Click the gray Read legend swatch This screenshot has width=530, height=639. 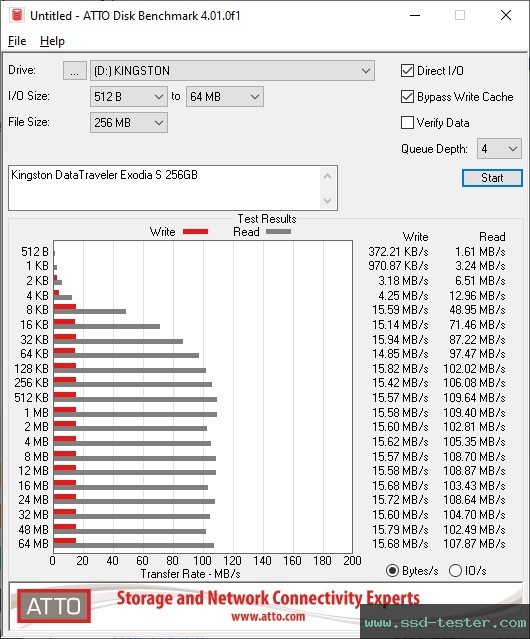pyautogui.click(x=278, y=232)
